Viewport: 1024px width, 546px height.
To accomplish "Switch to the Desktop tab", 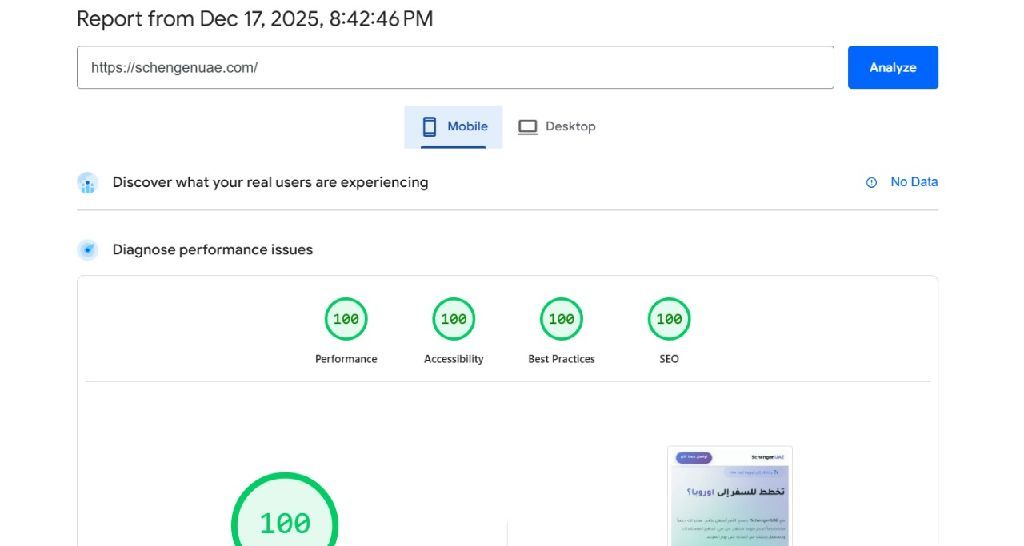I will (x=556, y=127).
